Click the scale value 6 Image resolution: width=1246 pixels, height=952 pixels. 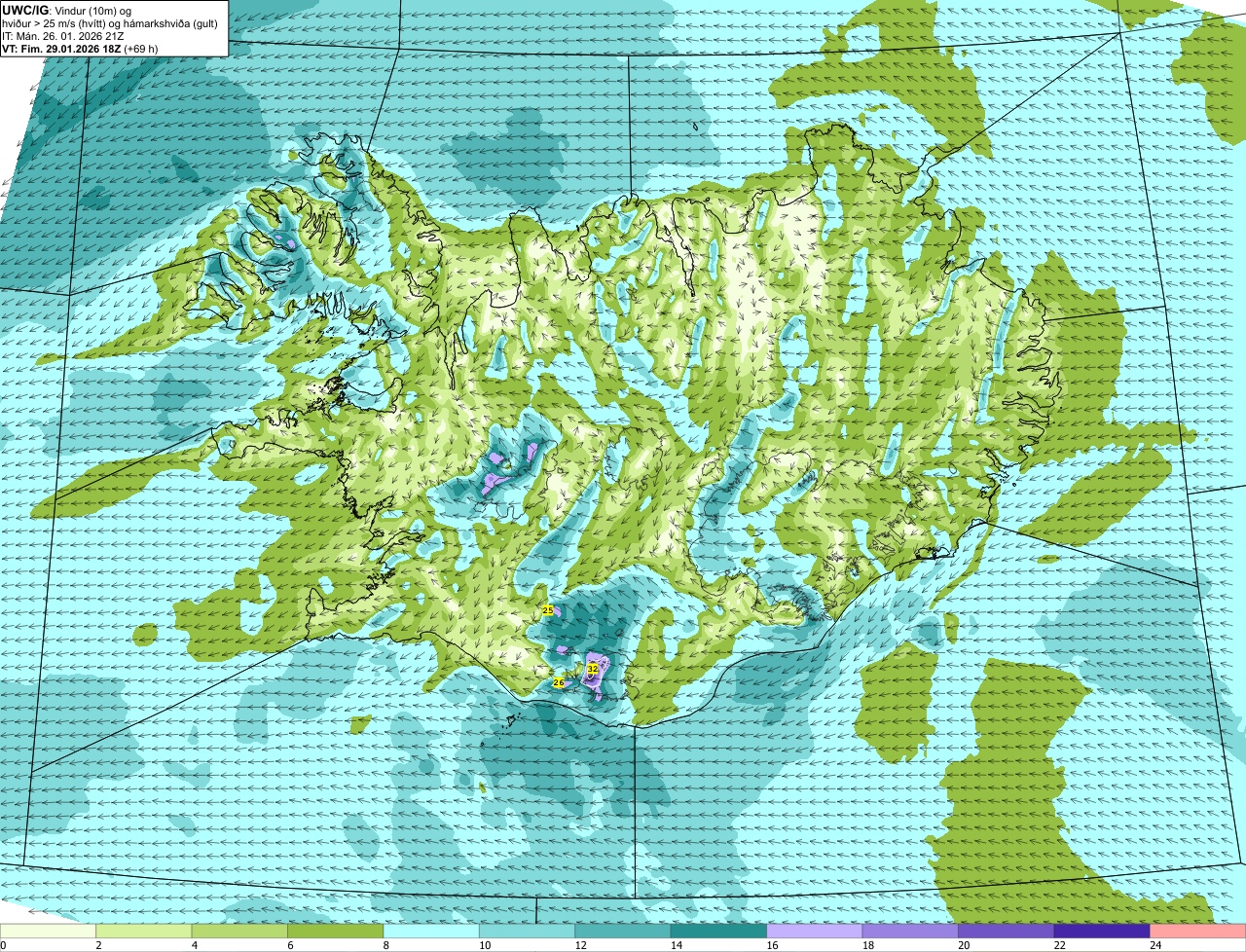pyautogui.click(x=288, y=945)
